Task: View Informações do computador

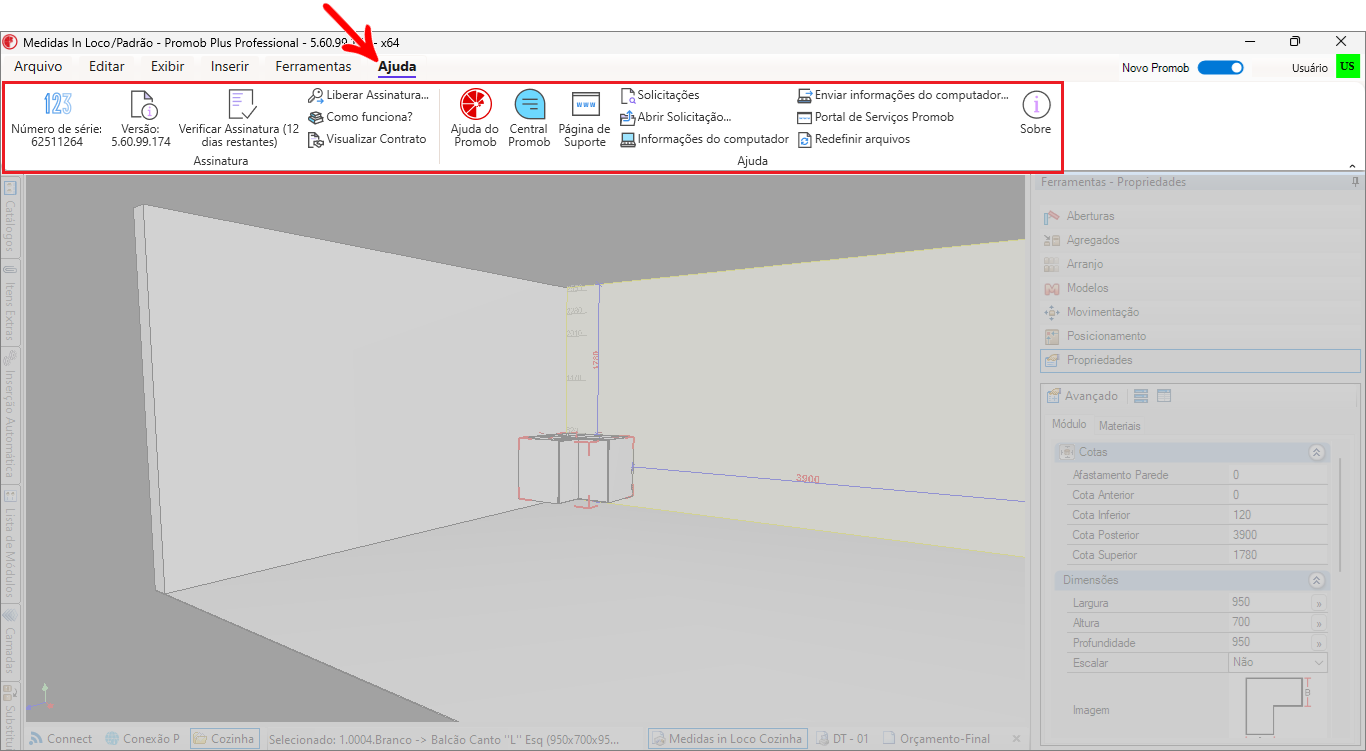Action: [705, 139]
